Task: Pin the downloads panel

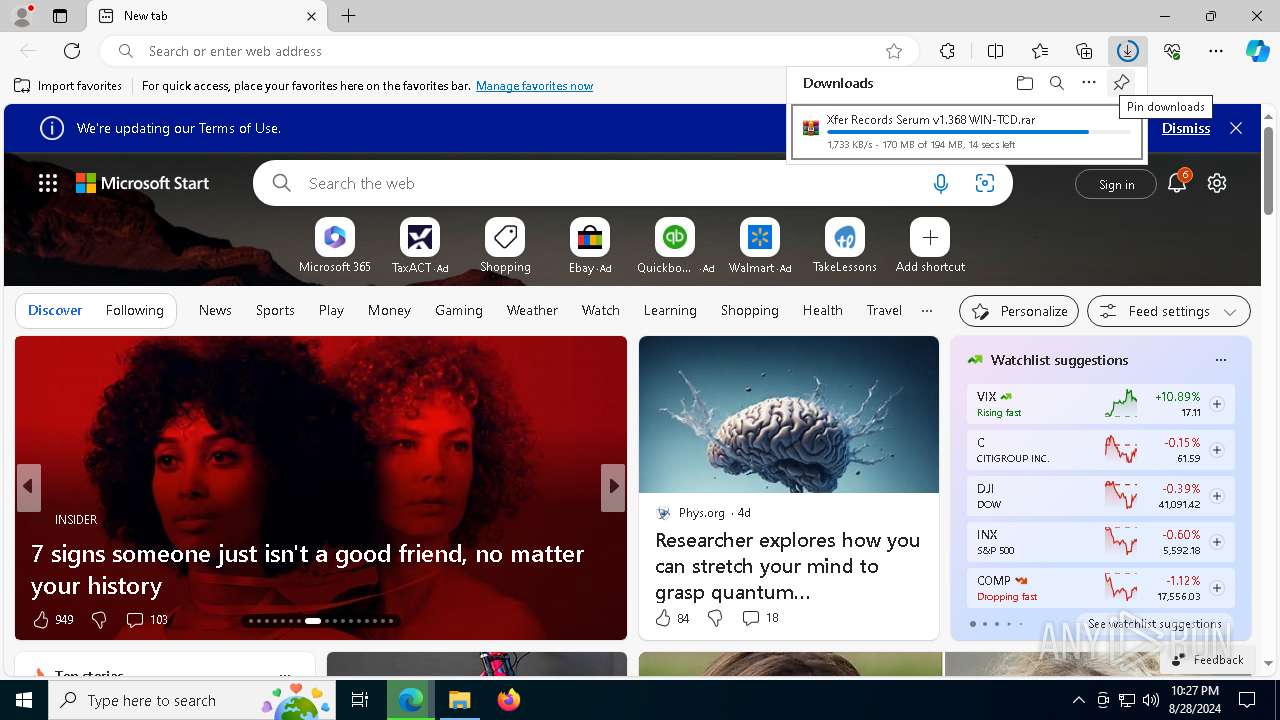Action: click(1122, 83)
